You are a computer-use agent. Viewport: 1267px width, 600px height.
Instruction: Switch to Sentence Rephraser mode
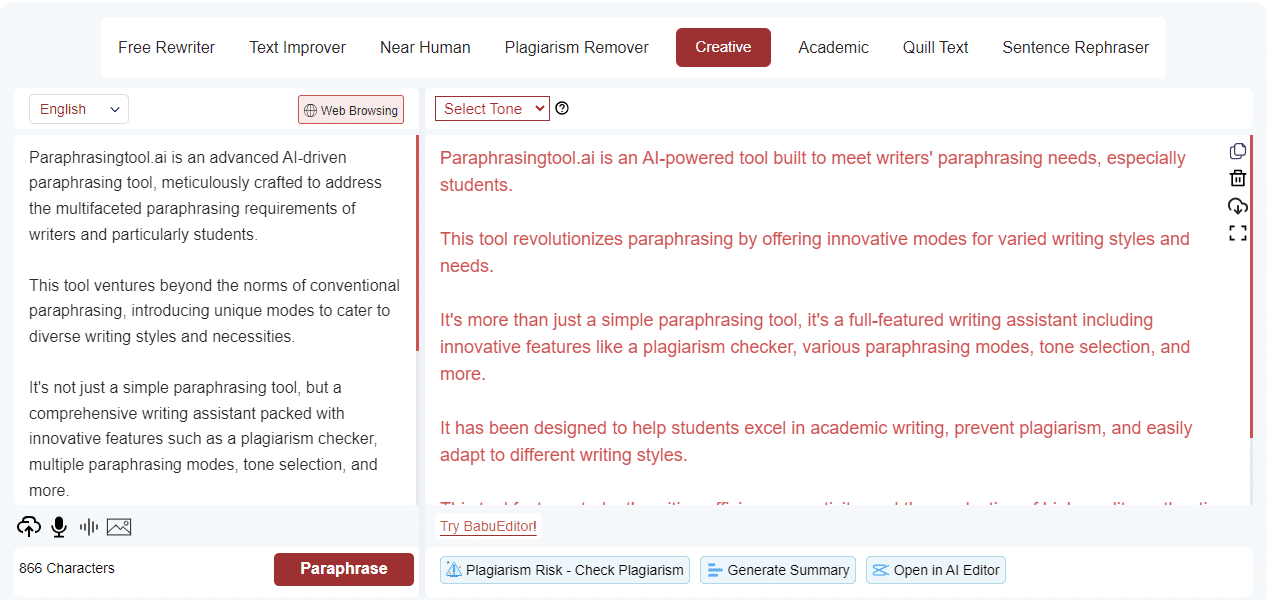pyautogui.click(x=1075, y=47)
